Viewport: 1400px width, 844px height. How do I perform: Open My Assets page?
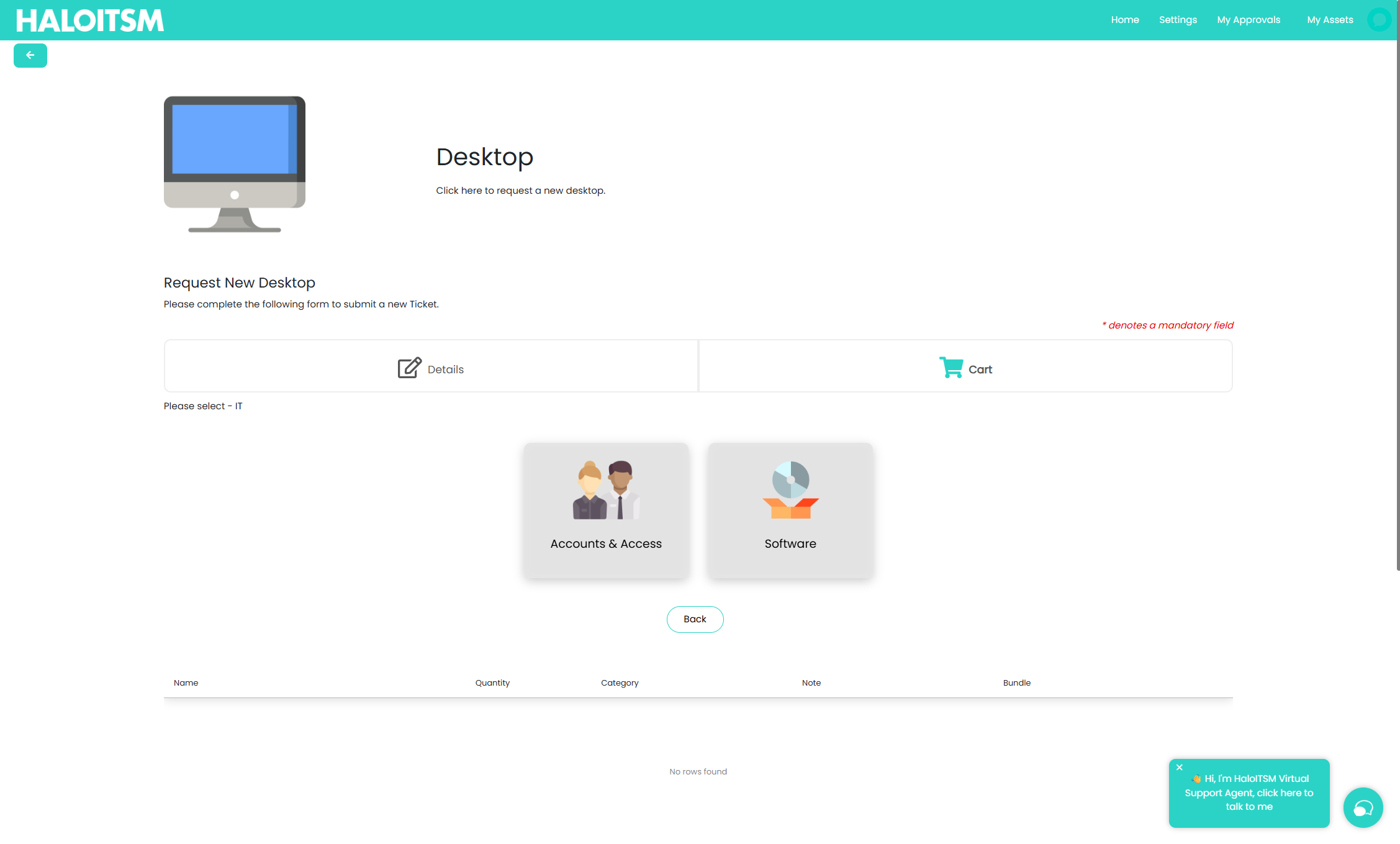point(1329,20)
